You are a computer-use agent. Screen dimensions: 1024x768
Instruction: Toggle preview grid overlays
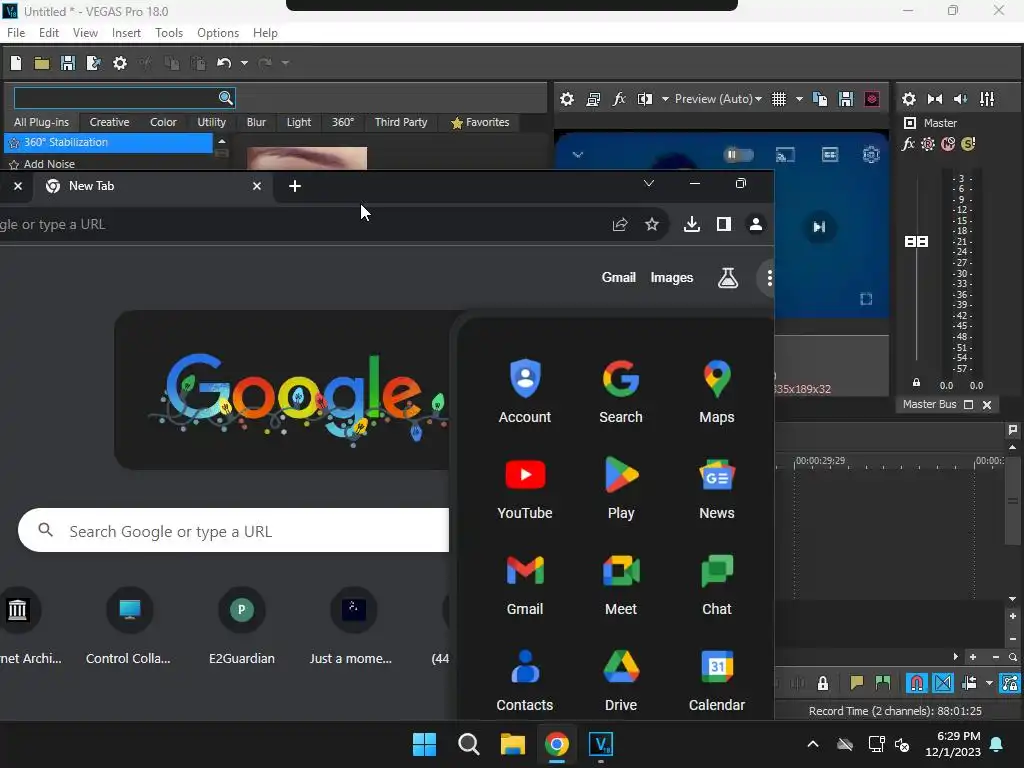click(x=778, y=99)
